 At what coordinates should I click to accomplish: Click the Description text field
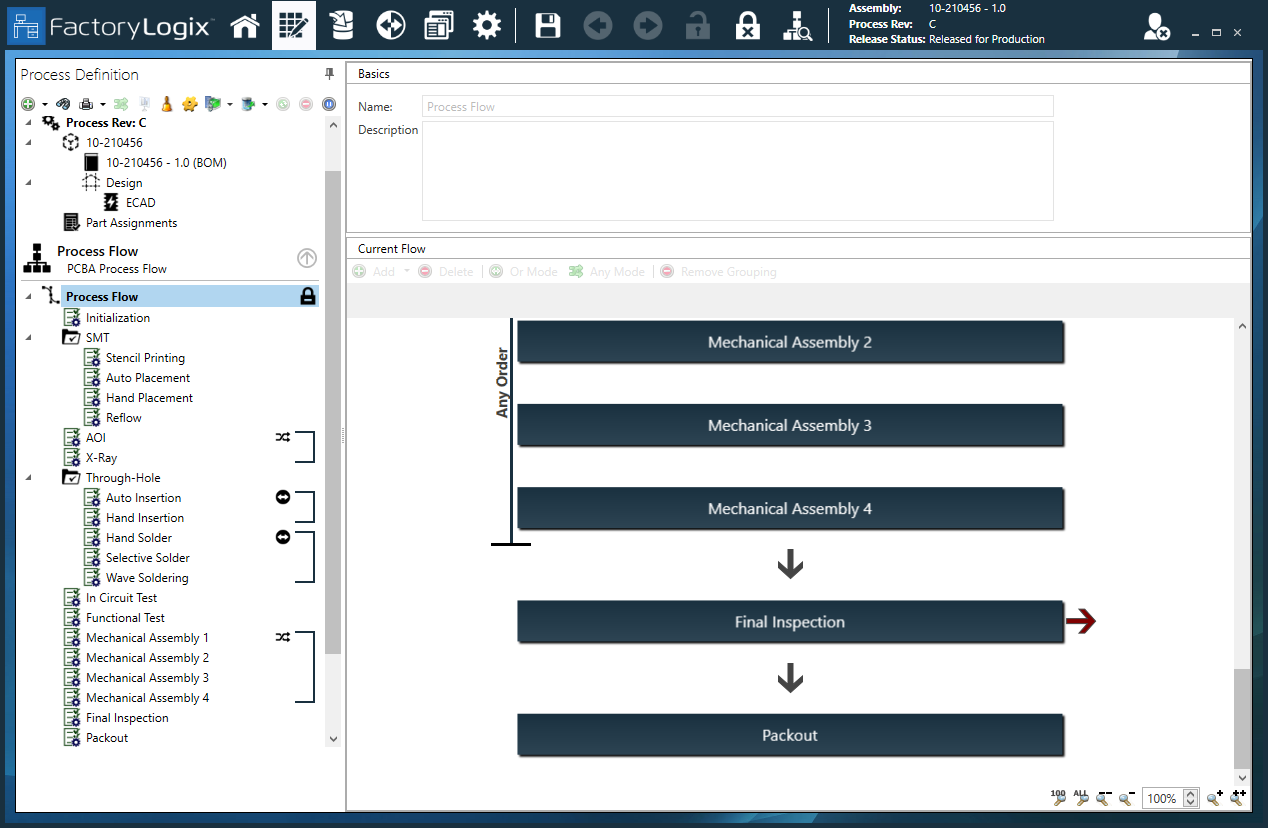[737, 170]
